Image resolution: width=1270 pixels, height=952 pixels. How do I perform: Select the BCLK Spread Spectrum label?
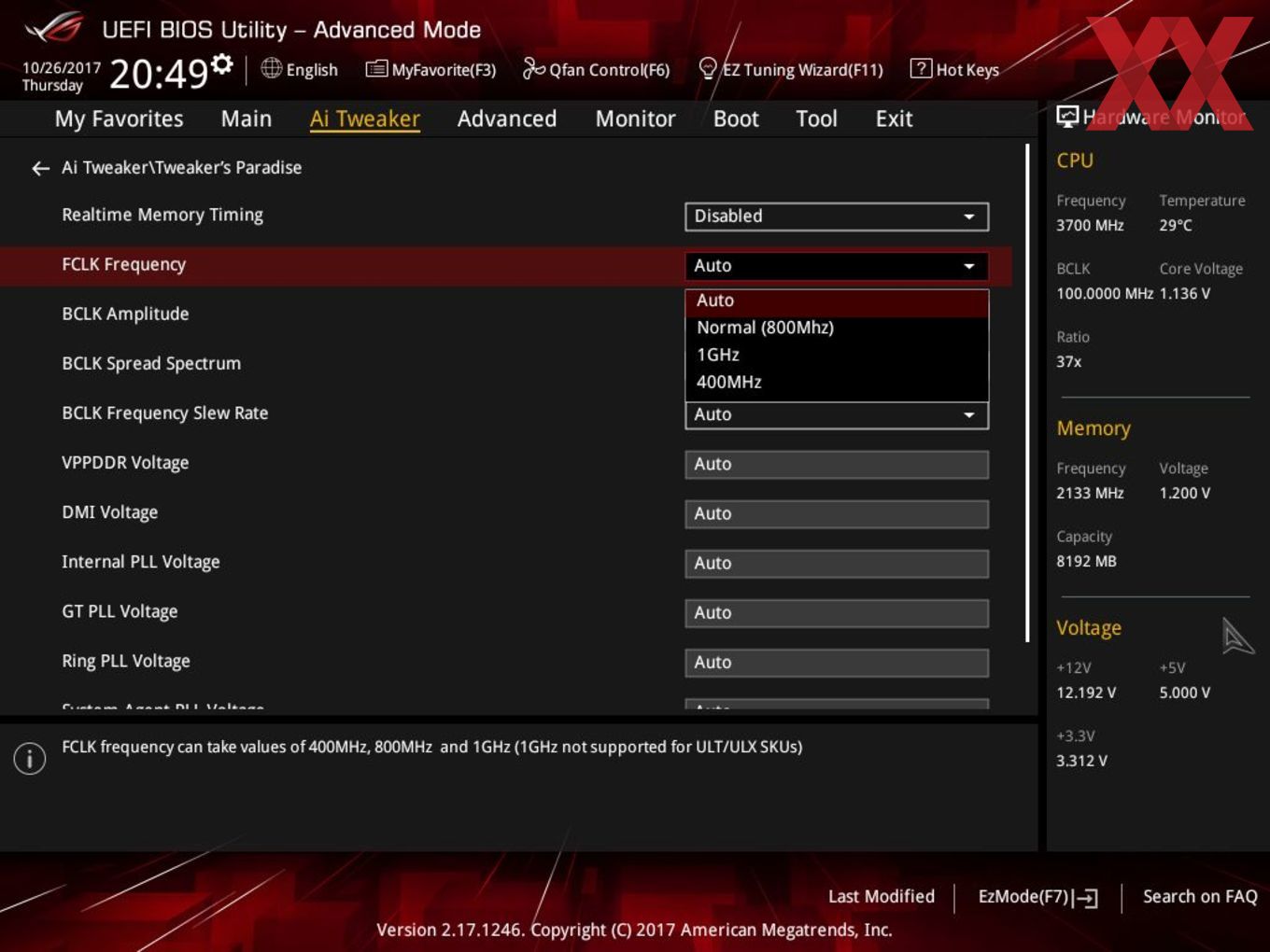(x=151, y=363)
